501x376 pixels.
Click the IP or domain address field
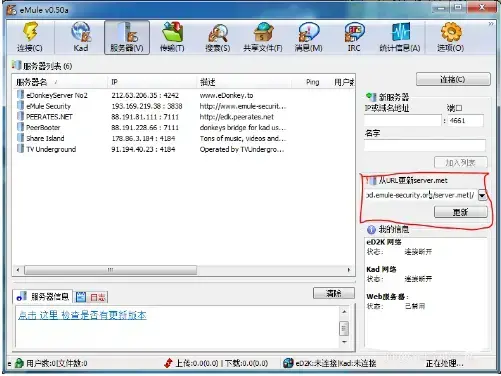[403, 120]
